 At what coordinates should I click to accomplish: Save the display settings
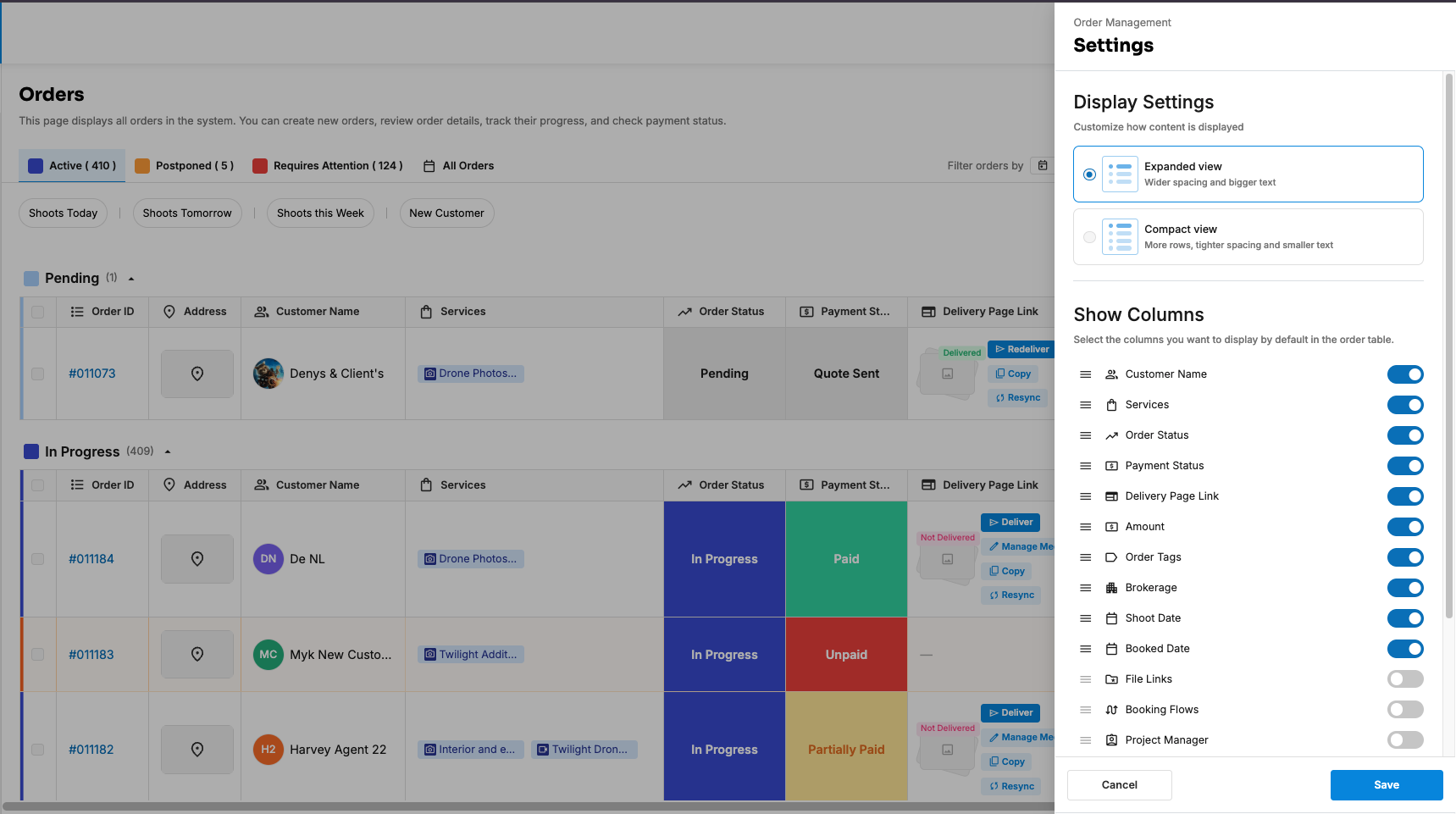pos(1387,785)
